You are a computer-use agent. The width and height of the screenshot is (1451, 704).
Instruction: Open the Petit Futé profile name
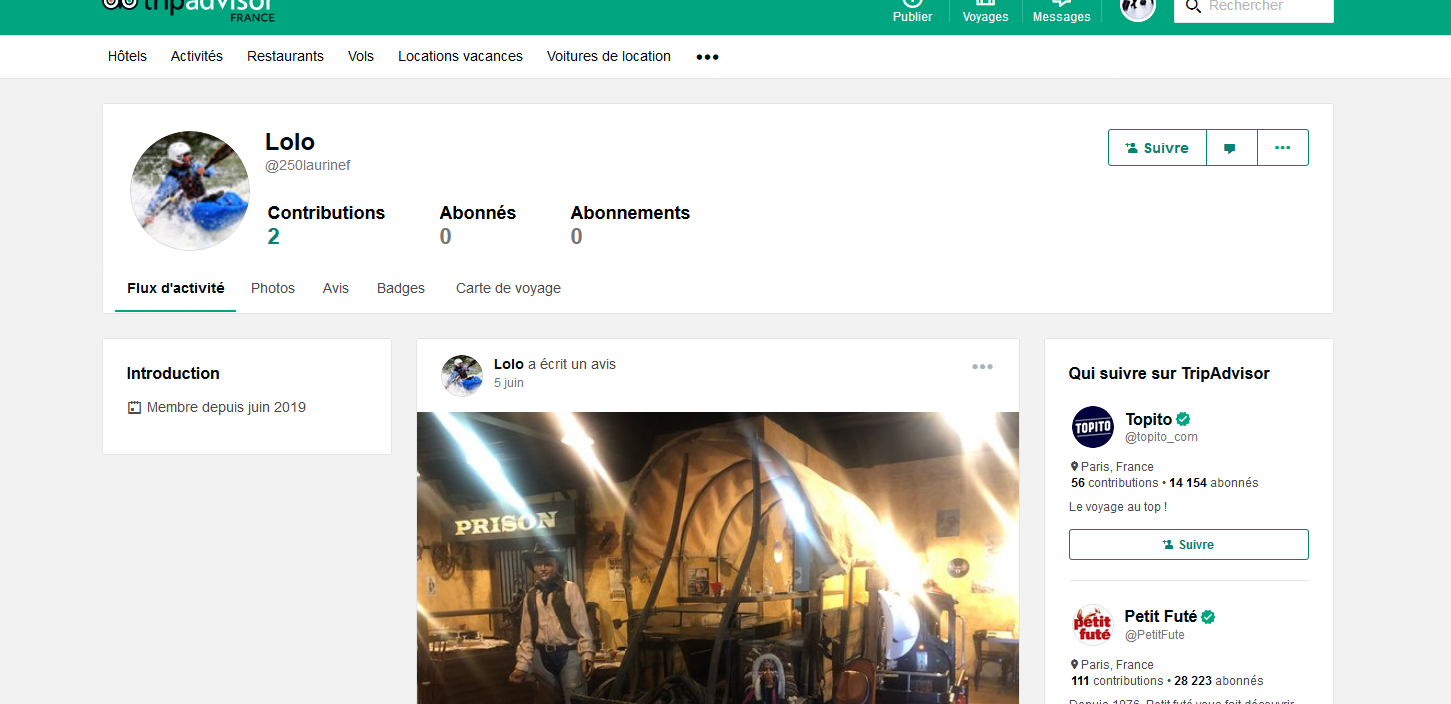click(x=1161, y=616)
